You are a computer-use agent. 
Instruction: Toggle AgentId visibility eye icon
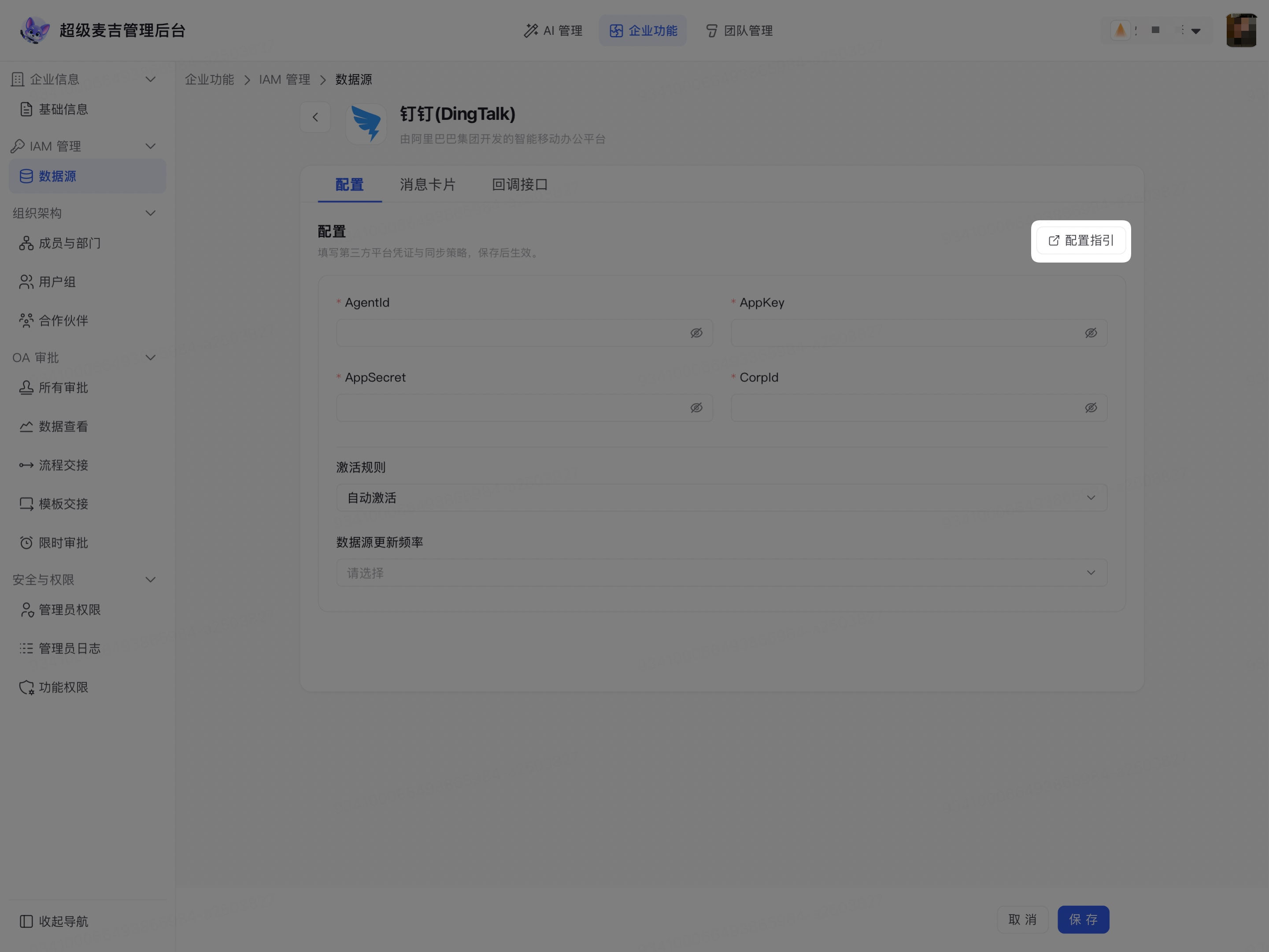click(x=696, y=333)
